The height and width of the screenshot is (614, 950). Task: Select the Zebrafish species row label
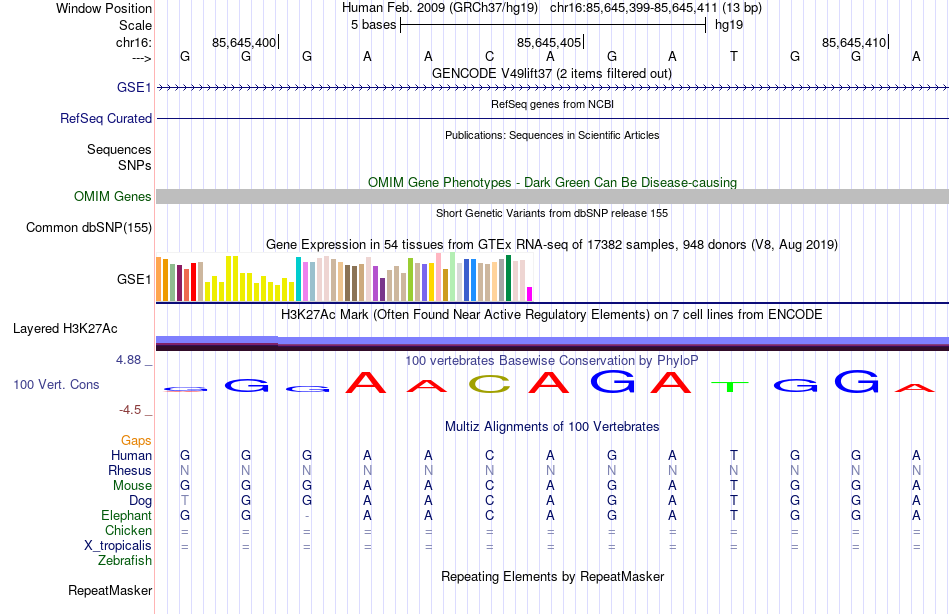click(125, 561)
